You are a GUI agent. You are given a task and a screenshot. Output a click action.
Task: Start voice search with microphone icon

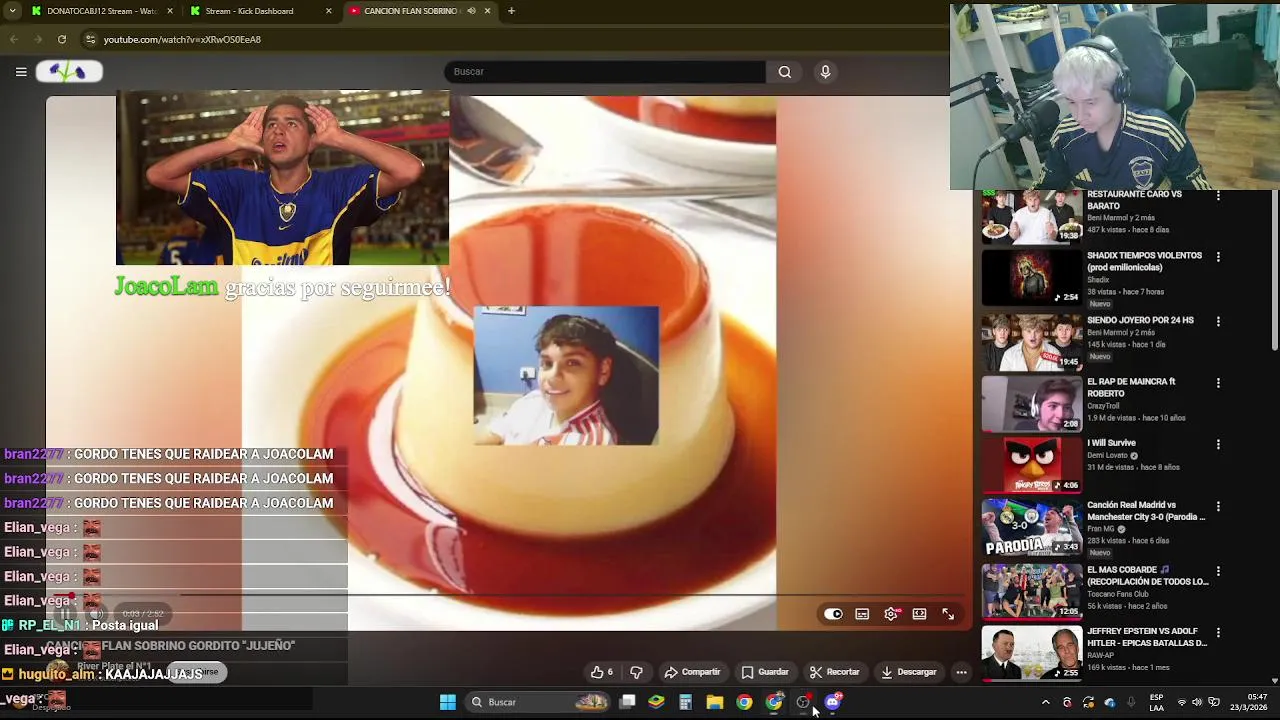point(825,71)
